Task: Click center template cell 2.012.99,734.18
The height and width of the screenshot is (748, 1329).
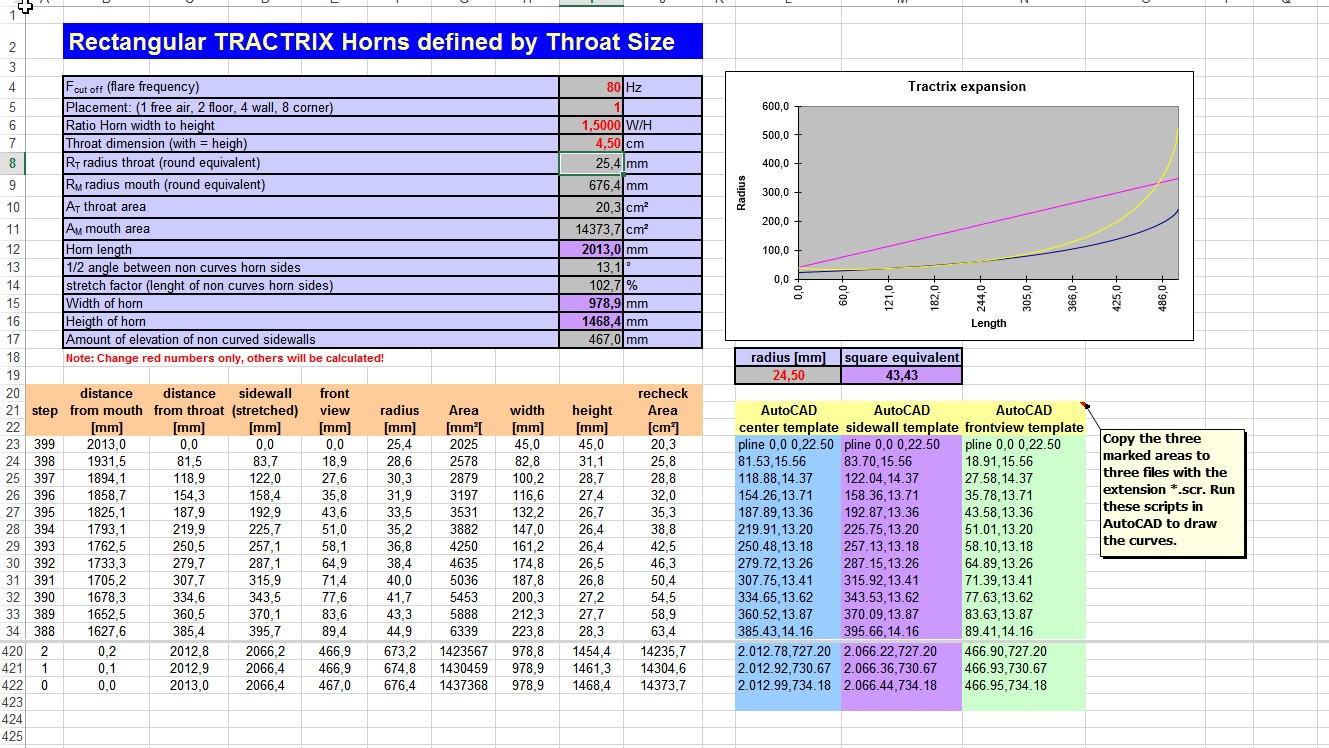Action: 788,685
